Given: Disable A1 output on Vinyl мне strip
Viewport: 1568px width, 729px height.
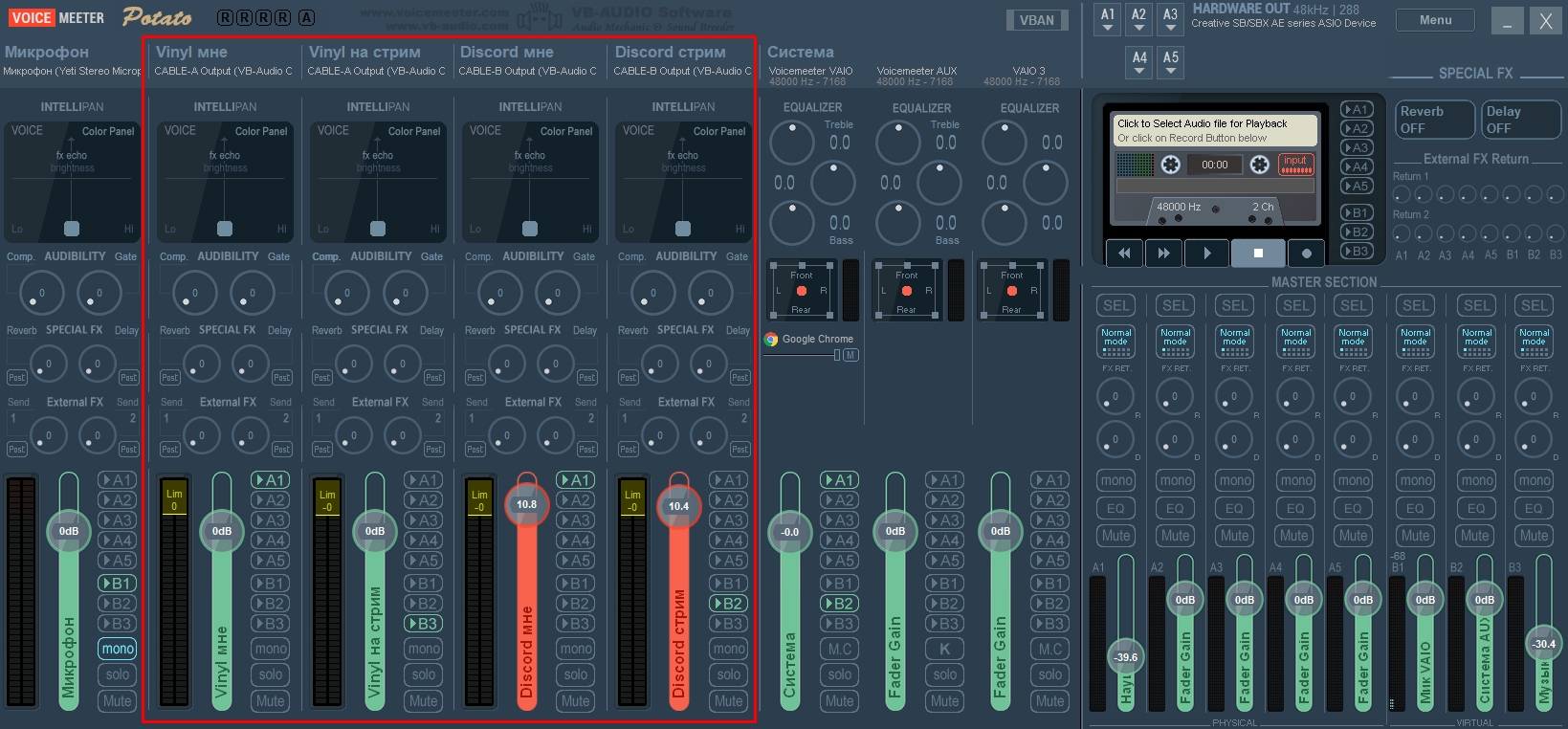Looking at the screenshot, I should [x=271, y=479].
